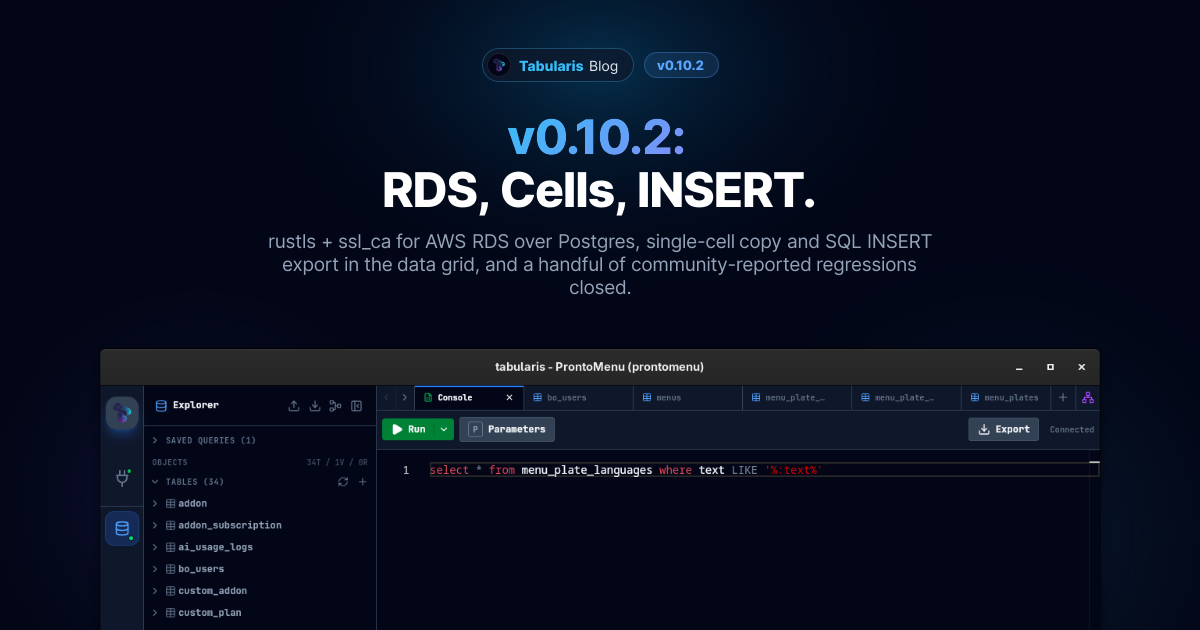This screenshot has height=630, width=1200.
Task: Open the Parameters panel
Action: 507,429
